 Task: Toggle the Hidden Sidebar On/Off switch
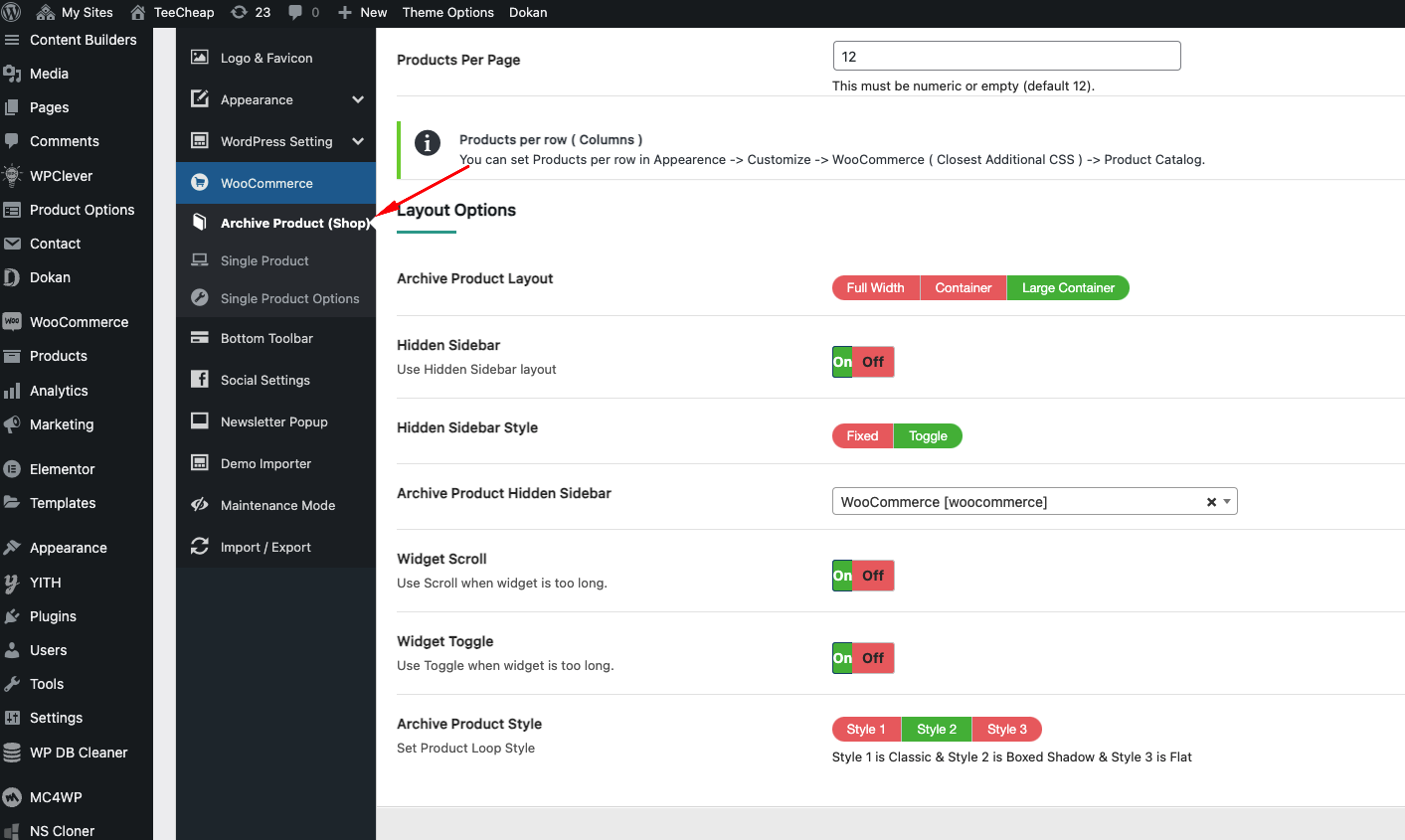pos(863,362)
